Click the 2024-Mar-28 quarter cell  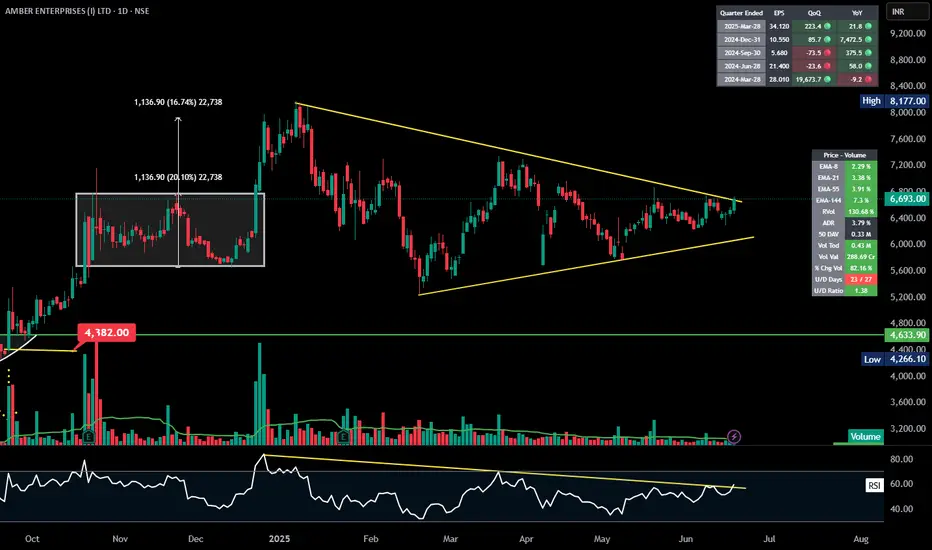[741, 79]
